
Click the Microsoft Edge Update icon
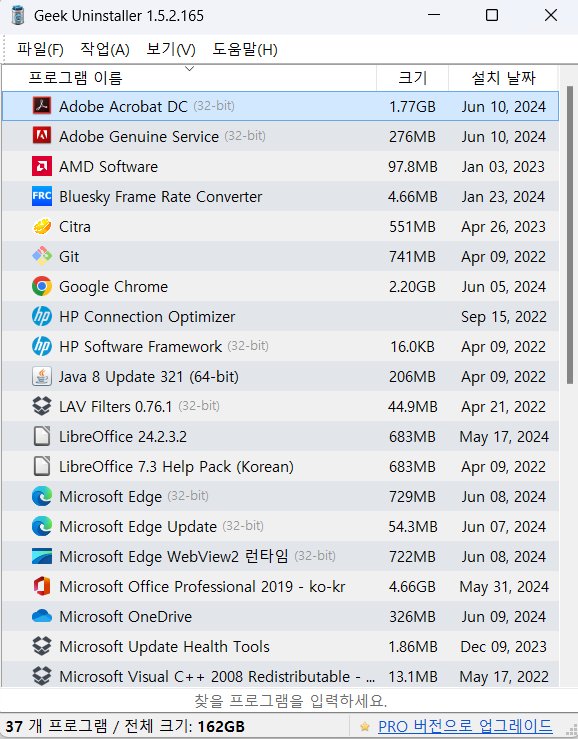42,526
